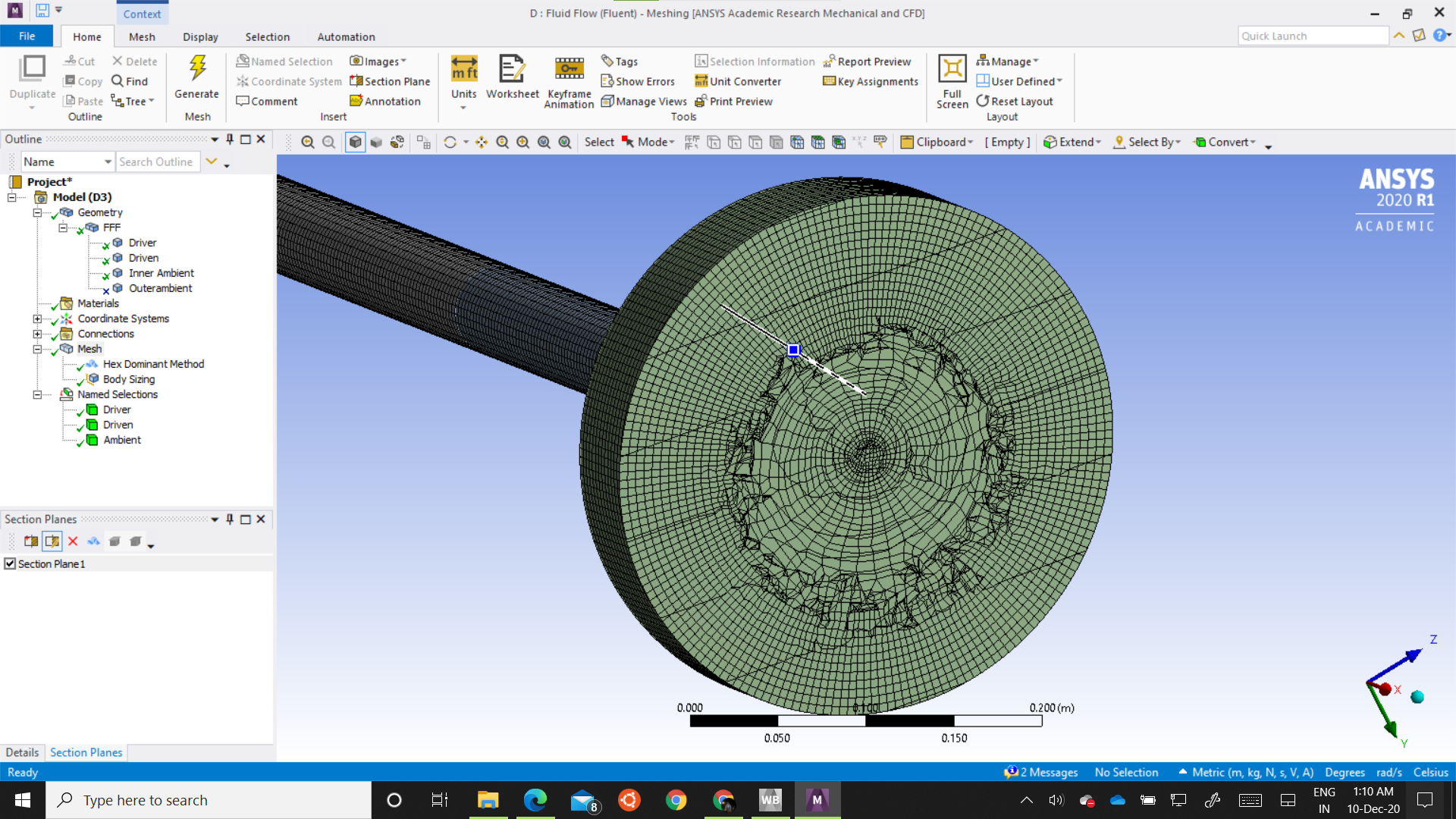The width and height of the screenshot is (1456, 819).
Task: Click the Rotate view tool
Action: 450,143
